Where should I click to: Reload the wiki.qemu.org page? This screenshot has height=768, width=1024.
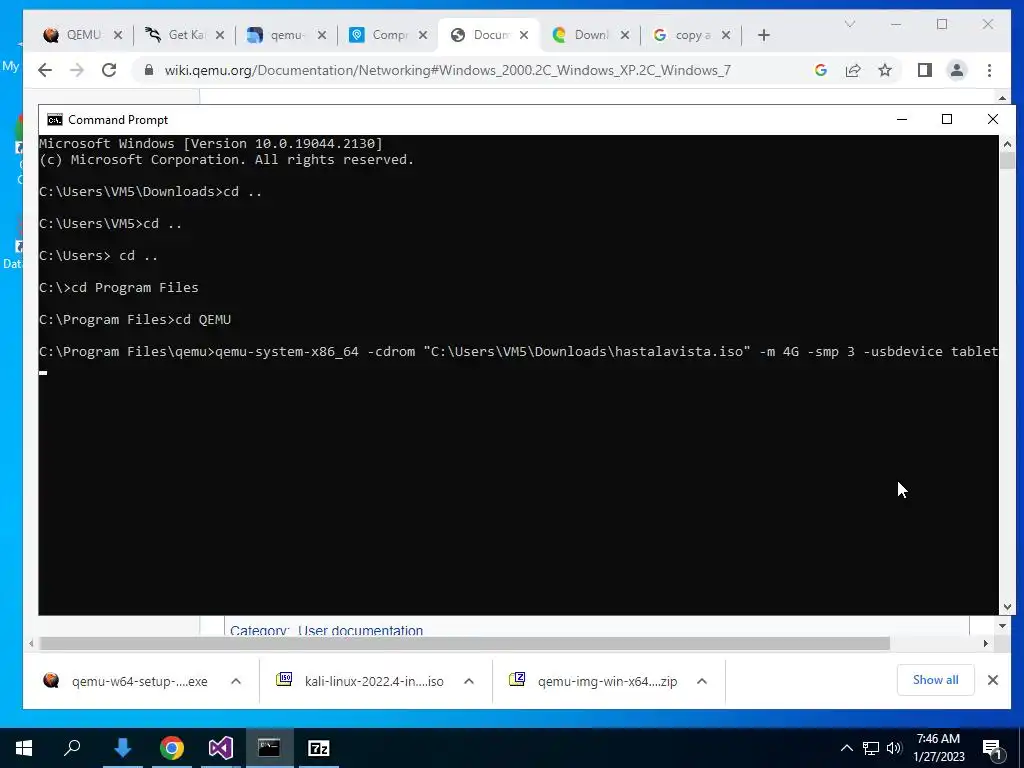coord(109,70)
